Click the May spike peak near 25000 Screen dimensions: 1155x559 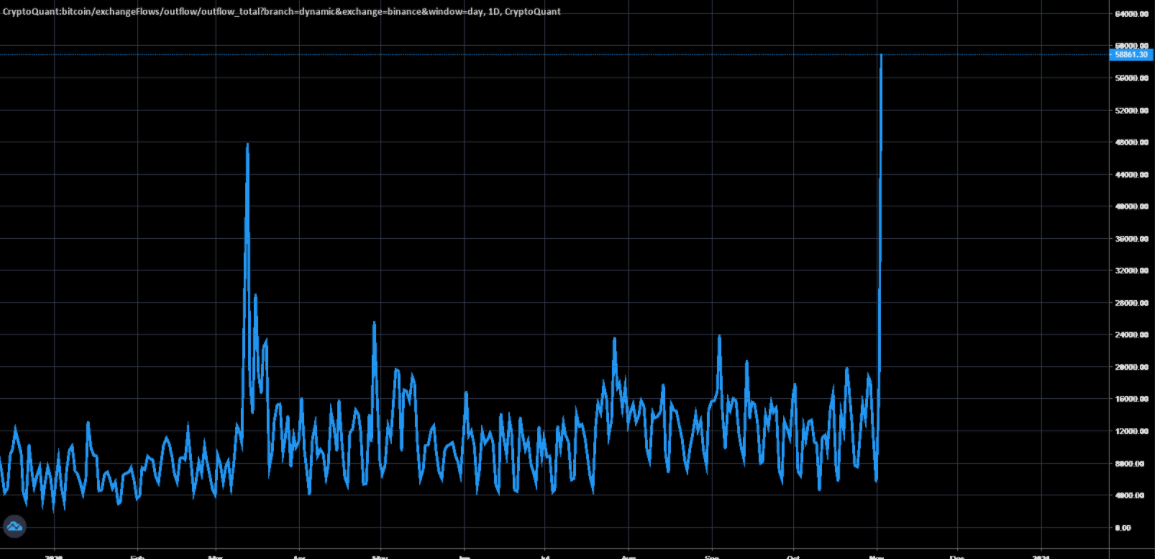coord(374,323)
